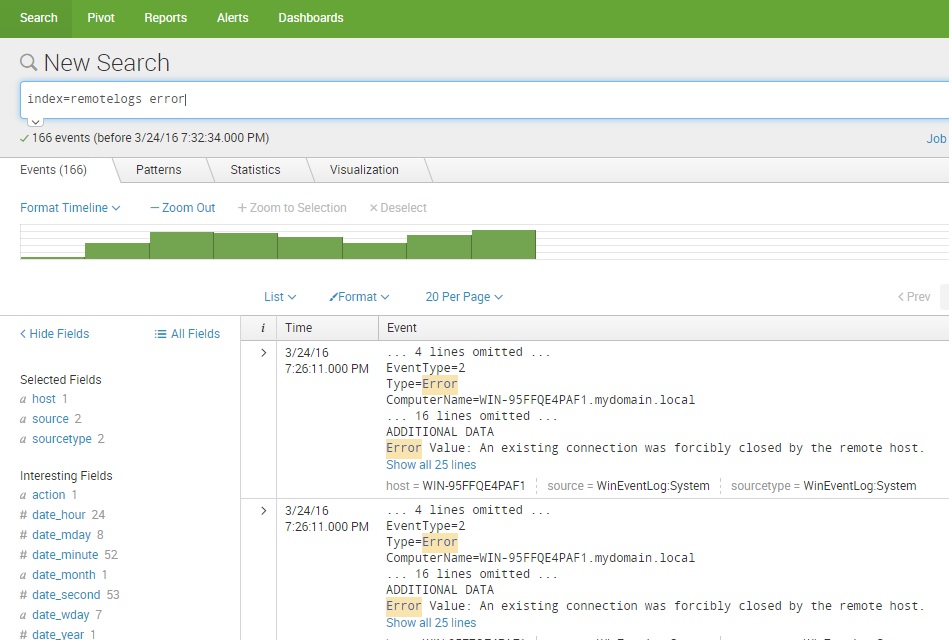Screen dimensions: 949x640
Task: Open the Format pencil dropdown
Action: [359, 297]
